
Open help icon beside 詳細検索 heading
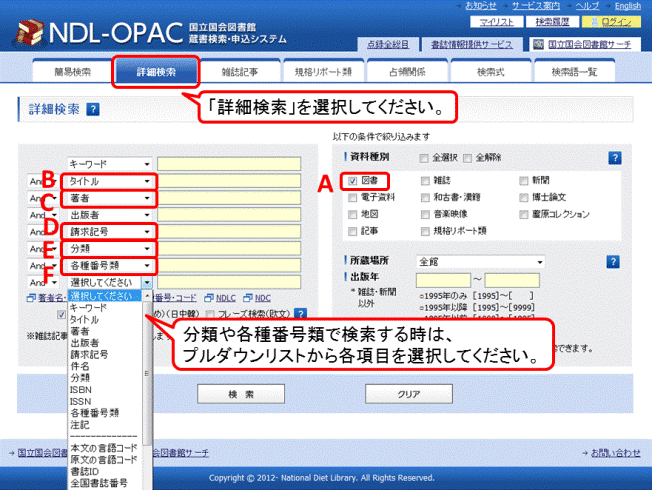(x=93, y=109)
